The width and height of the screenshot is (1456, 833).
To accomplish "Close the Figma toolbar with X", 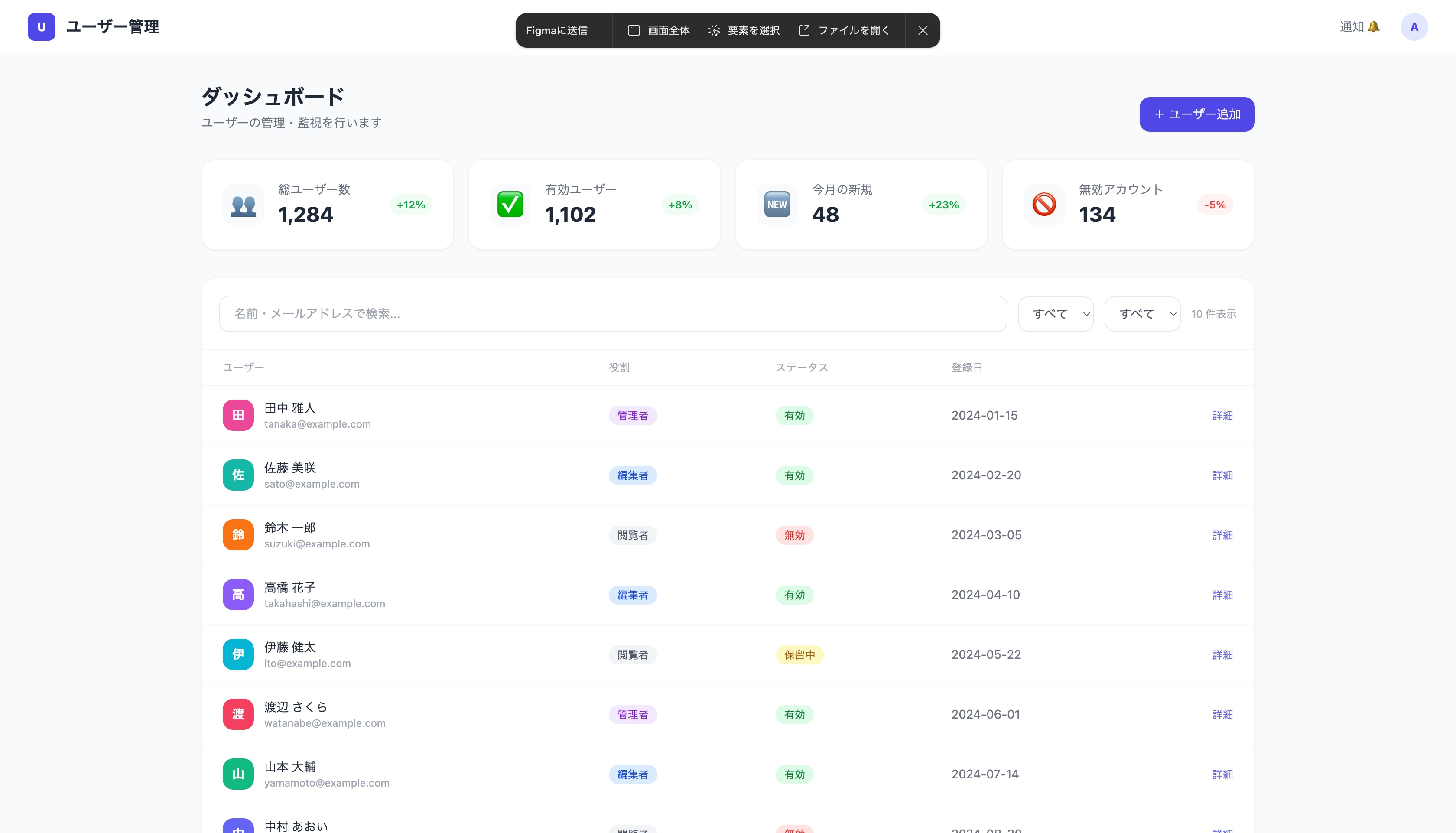I will pyautogui.click(x=923, y=30).
